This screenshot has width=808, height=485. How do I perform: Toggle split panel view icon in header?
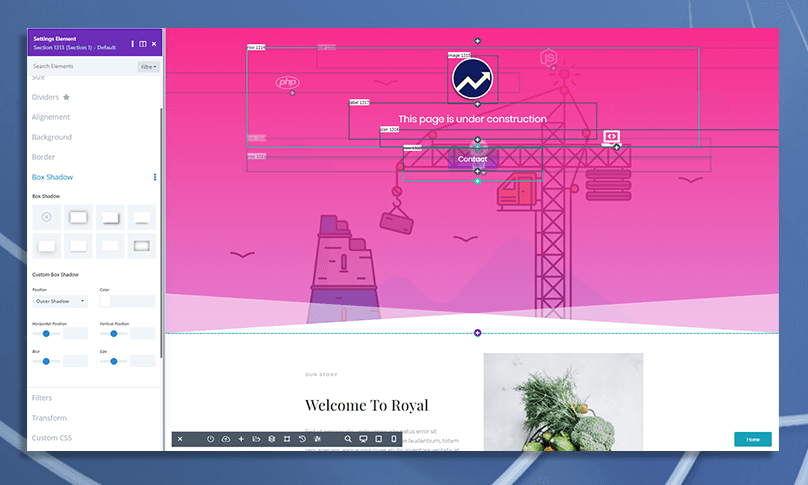(143, 44)
